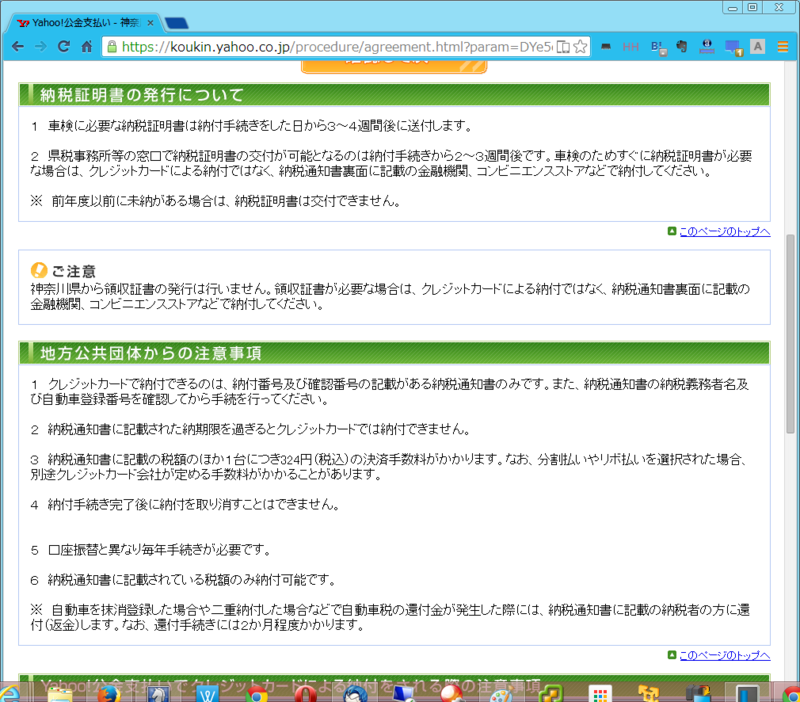The width and height of the screenshot is (800, 702).
Task: Select the Yahoo!公金支払い browser tab
Action: [84, 23]
